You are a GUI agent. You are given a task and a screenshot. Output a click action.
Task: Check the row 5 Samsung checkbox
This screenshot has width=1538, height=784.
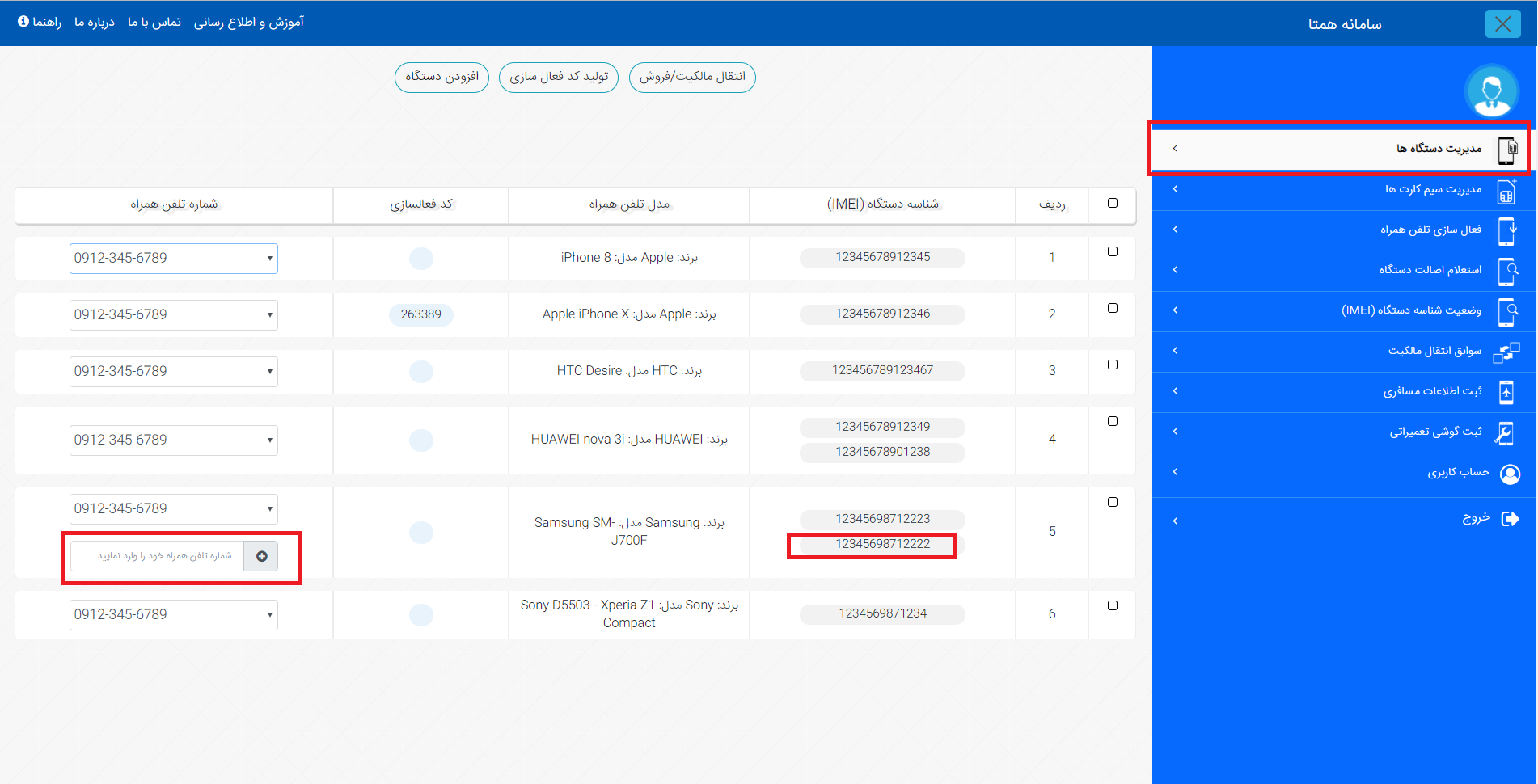(1113, 502)
